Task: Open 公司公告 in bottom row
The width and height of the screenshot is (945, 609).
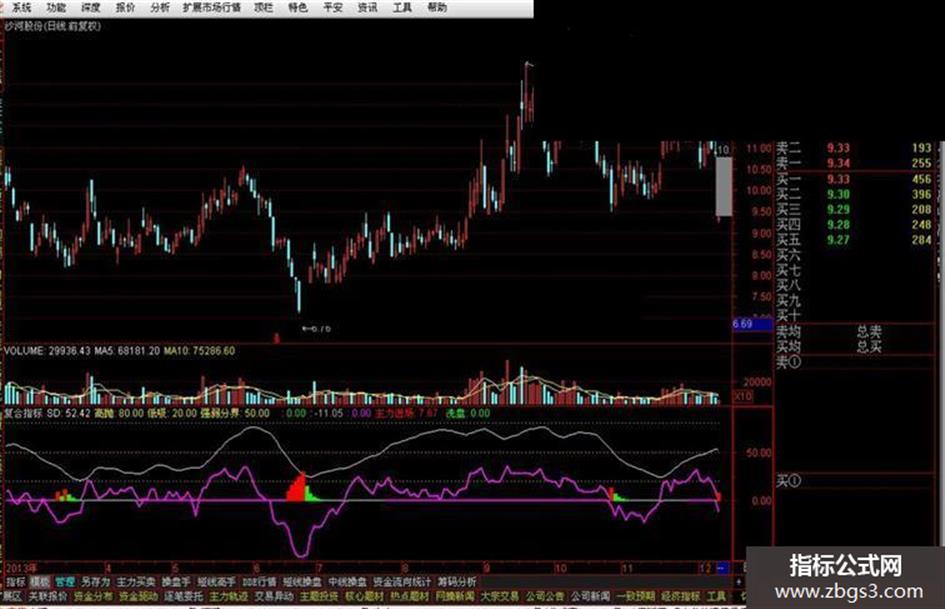Action: pyautogui.click(x=545, y=596)
